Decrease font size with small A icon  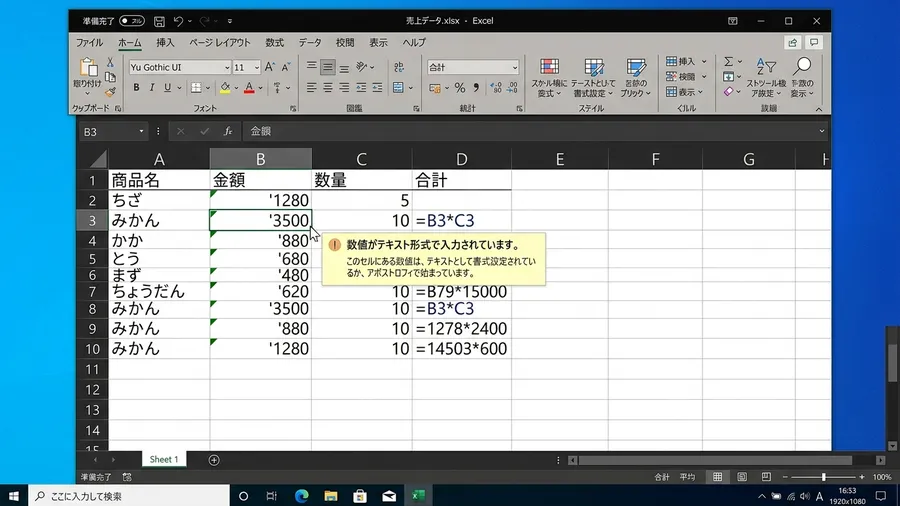tap(285, 67)
